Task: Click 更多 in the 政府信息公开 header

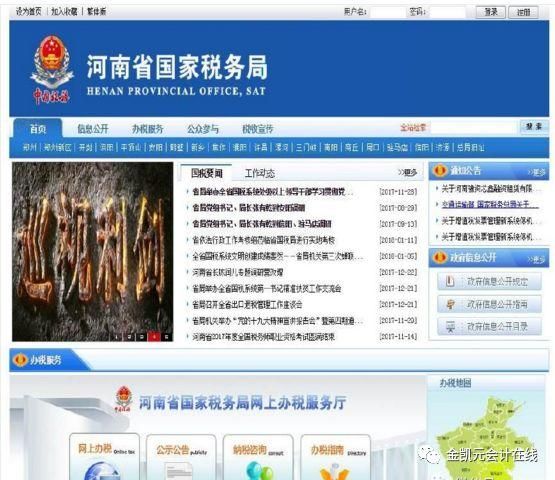Action: (x=537, y=259)
